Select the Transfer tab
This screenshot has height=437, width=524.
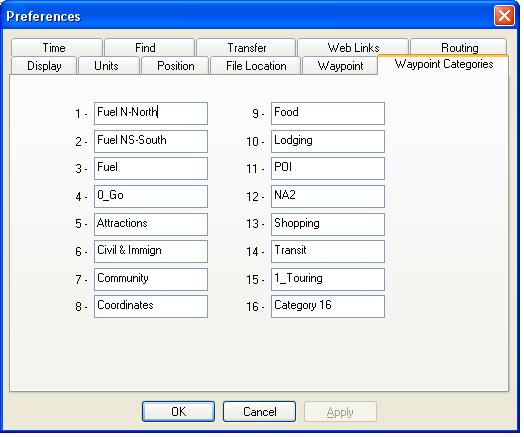coord(246,47)
